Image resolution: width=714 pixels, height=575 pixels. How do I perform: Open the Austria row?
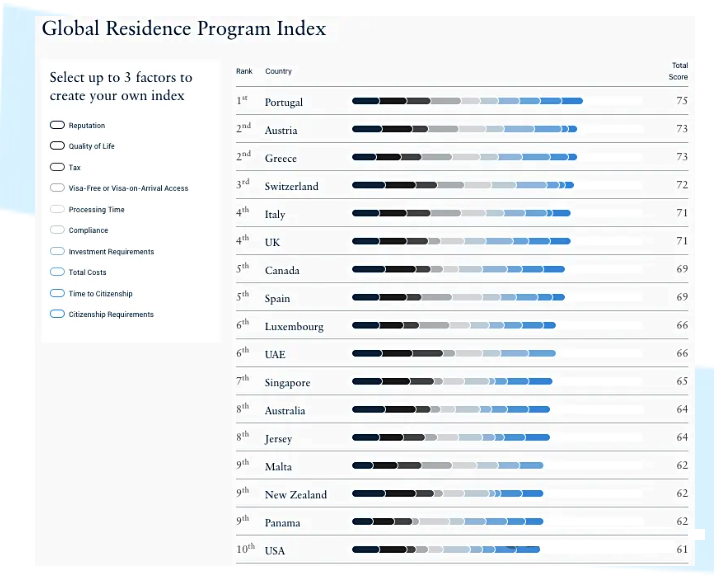point(462,129)
